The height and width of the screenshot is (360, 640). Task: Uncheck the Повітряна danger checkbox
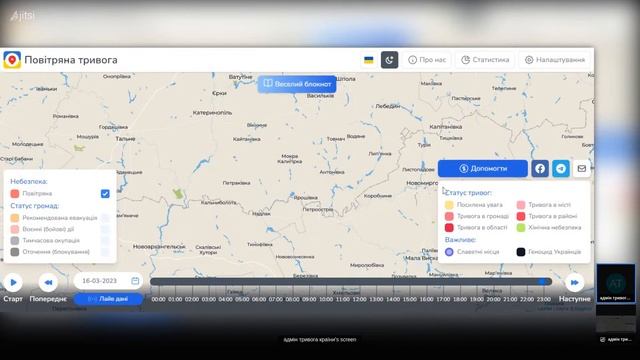point(105,193)
